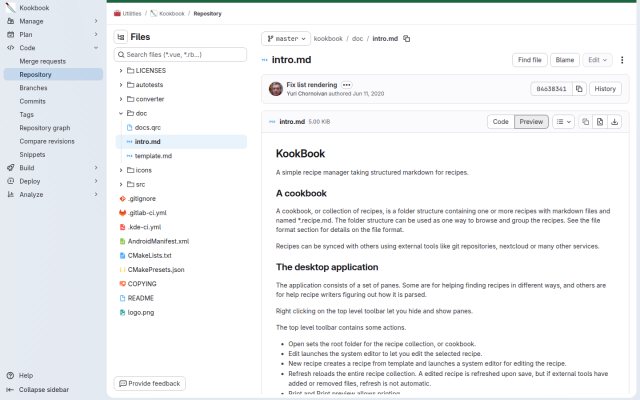Switch to Code view of the file
The width and height of the screenshot is (640, 400).
click(x=500, y=122)
